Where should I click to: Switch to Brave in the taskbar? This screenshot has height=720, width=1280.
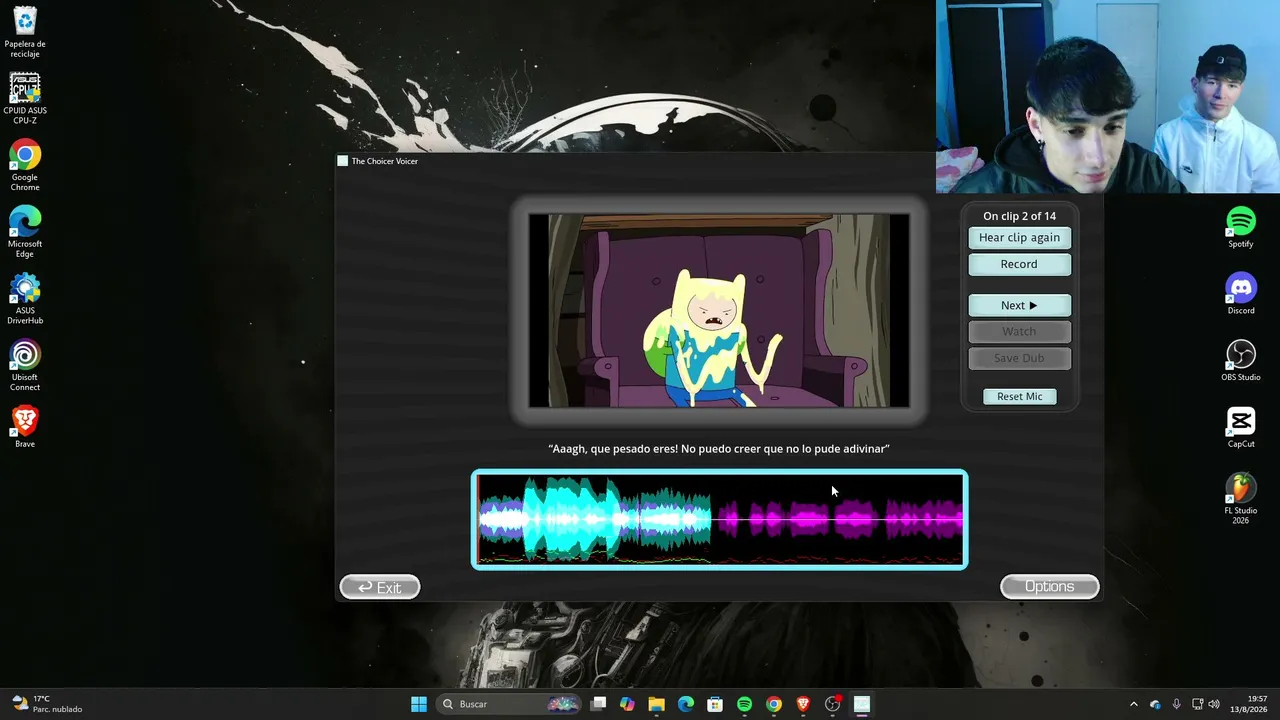point(803,704)
